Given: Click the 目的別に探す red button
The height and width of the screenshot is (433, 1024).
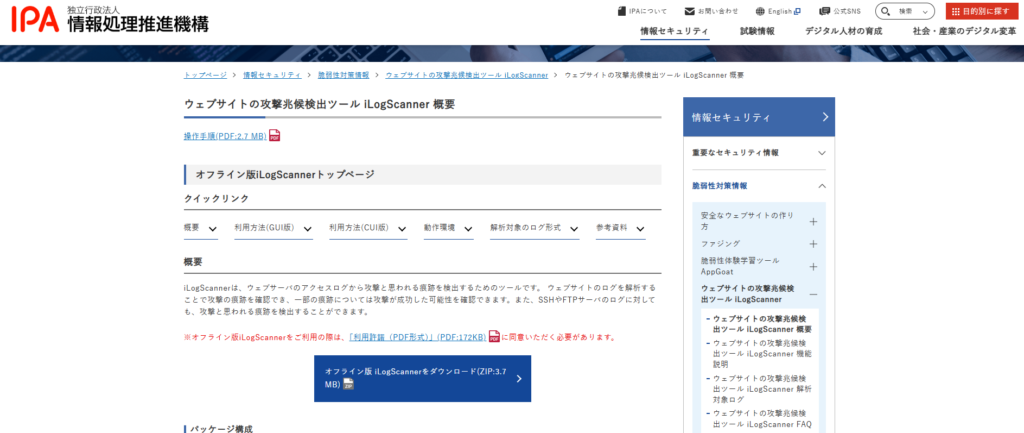Looking at the screenshot, I should [982, 11].
